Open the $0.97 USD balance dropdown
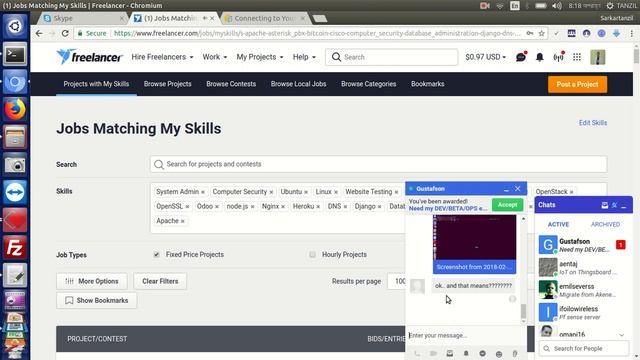The height and width of the screenshot is (360, 640). pyautogui.click(x=485, y=57)
